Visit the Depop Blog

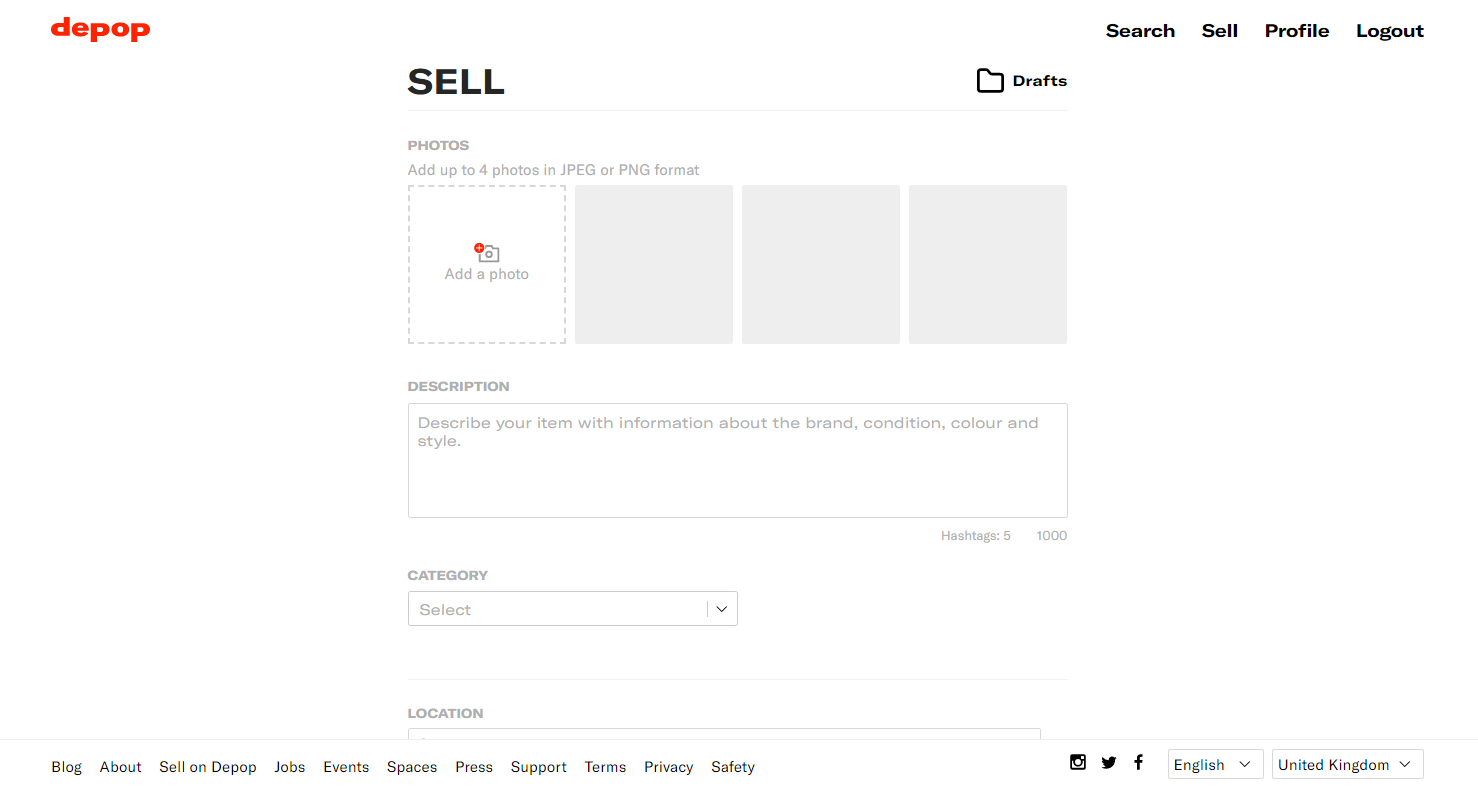[66, 767]
